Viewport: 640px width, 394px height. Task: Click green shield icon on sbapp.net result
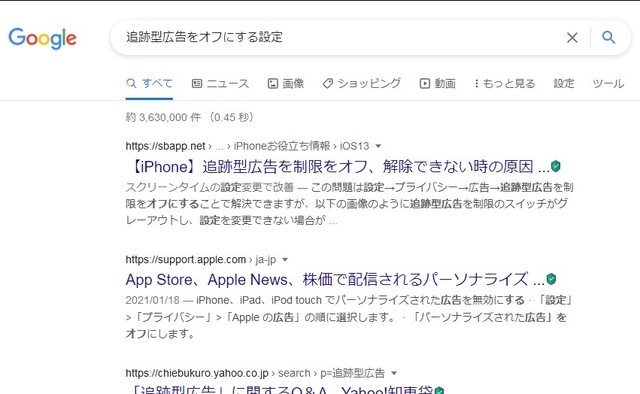(556, 166)
